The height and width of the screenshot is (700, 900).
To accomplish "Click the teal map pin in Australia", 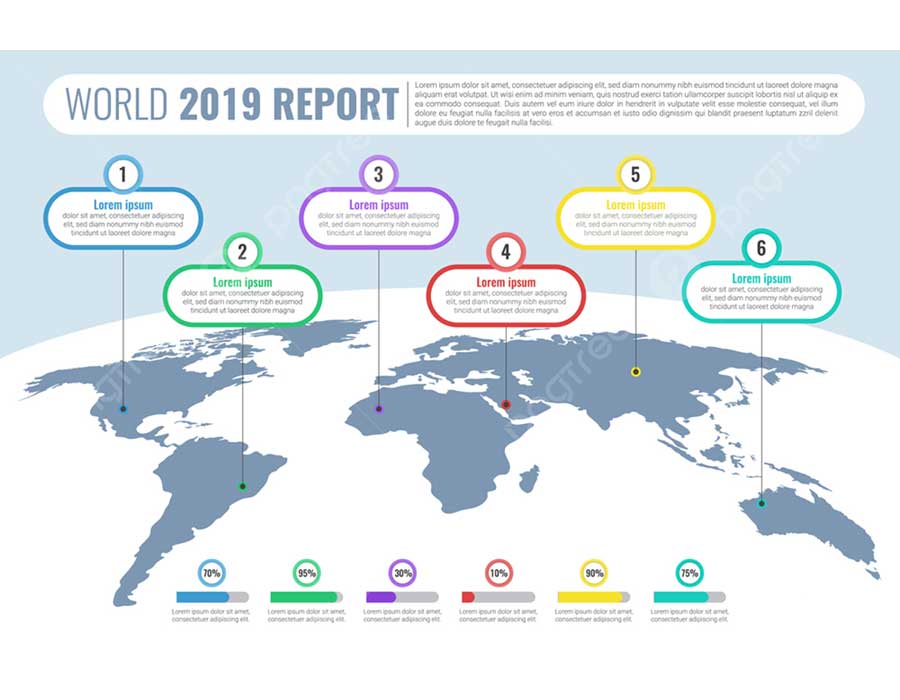I will (x=762, y=504).
